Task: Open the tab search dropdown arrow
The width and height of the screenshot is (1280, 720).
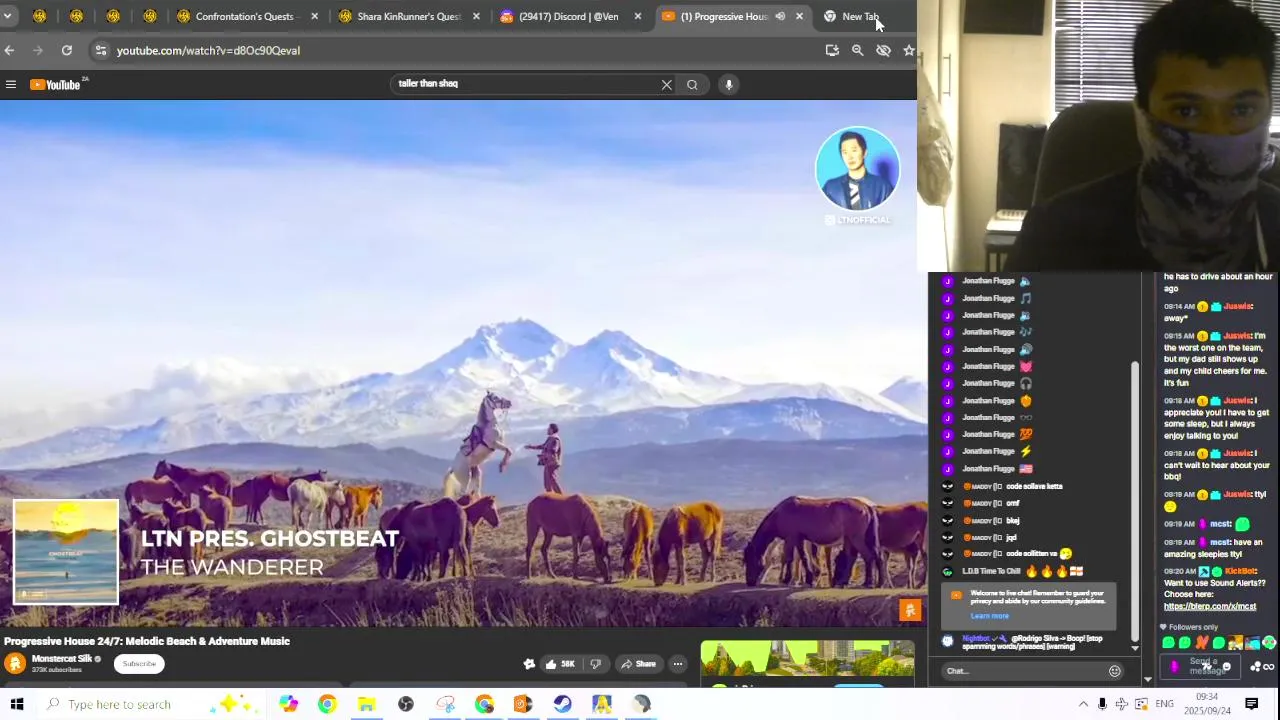Action: coord(7,16)
